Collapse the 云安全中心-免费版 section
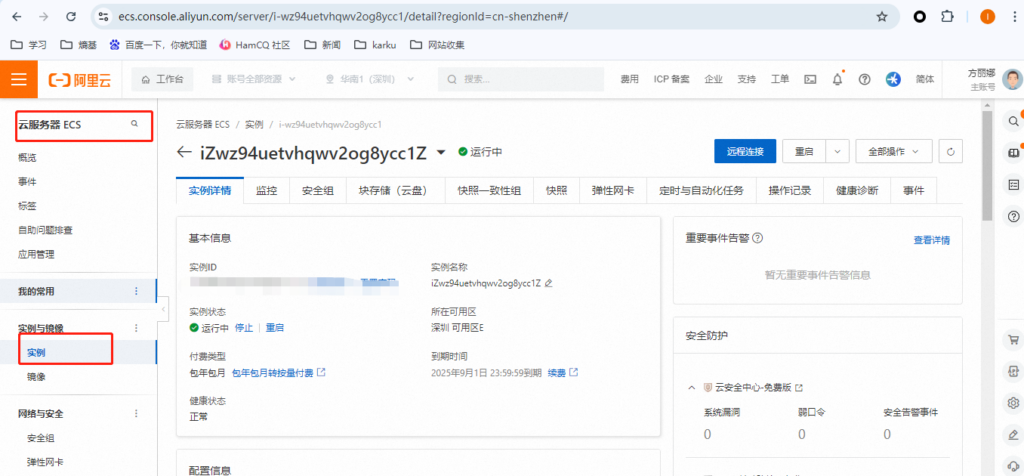The width and height of the screenshot is (1024, 476). pyautogui.click(x=691, y=387)
